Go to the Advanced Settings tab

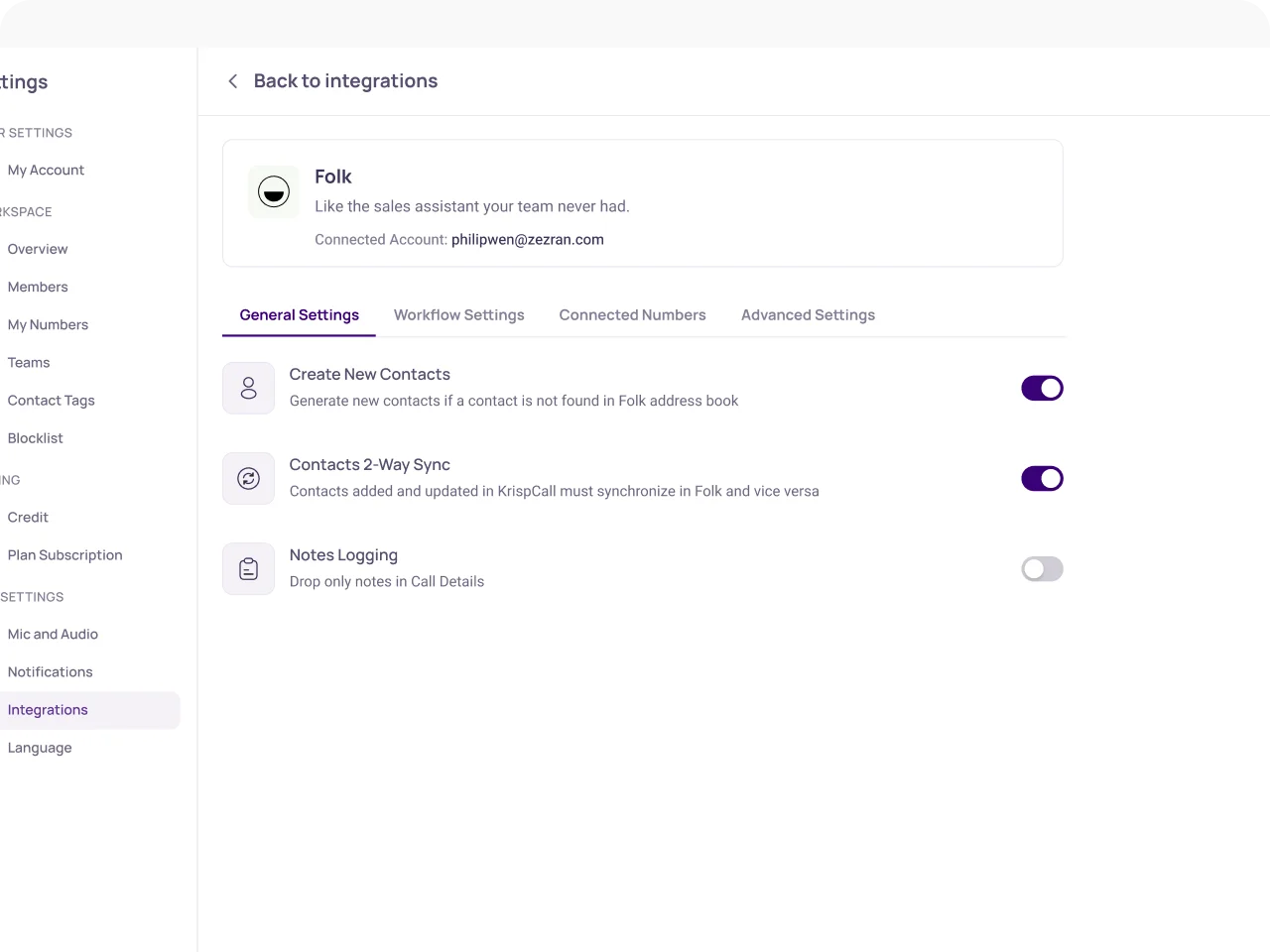[x=809, y=315]
